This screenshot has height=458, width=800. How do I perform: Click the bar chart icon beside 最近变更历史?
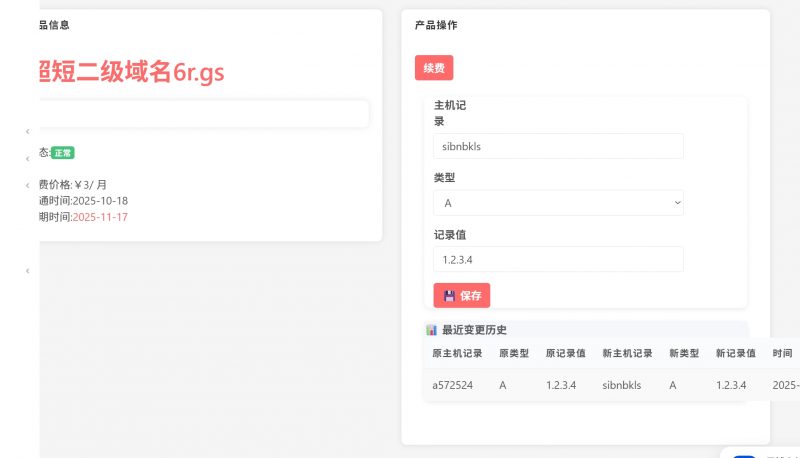pos(431,330)
